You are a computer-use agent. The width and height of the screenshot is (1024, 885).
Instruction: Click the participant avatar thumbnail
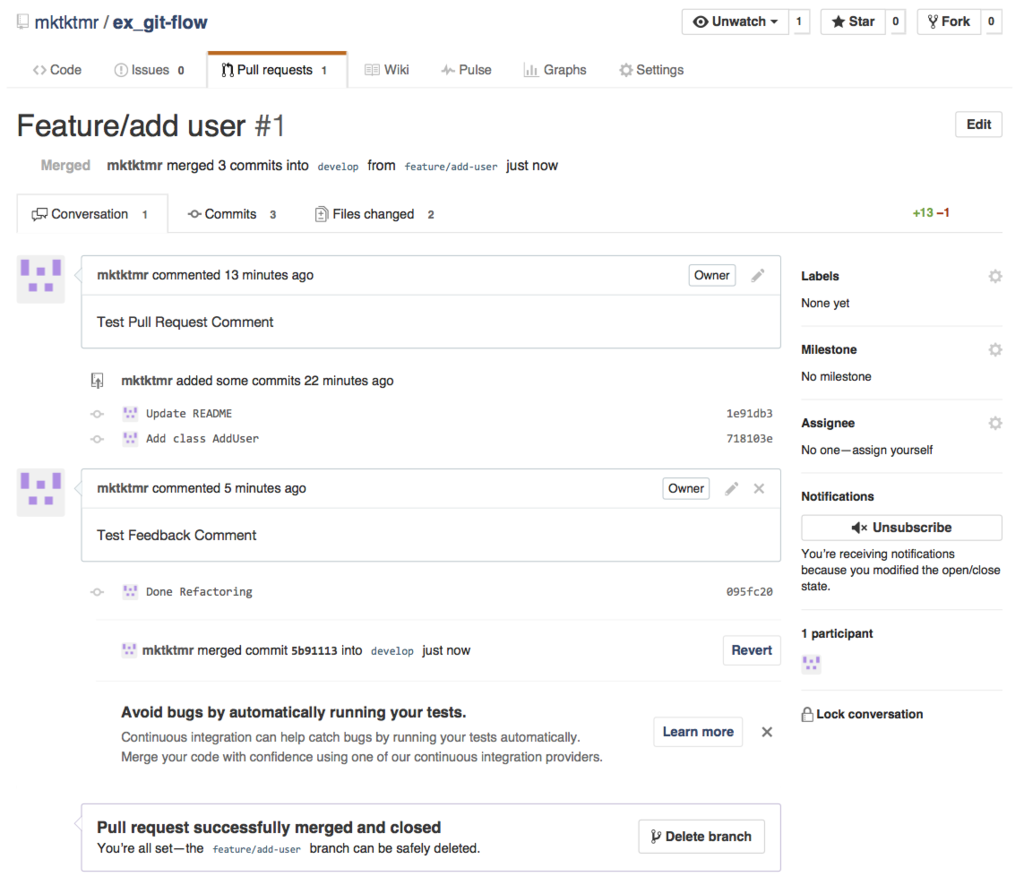point(811,664)
